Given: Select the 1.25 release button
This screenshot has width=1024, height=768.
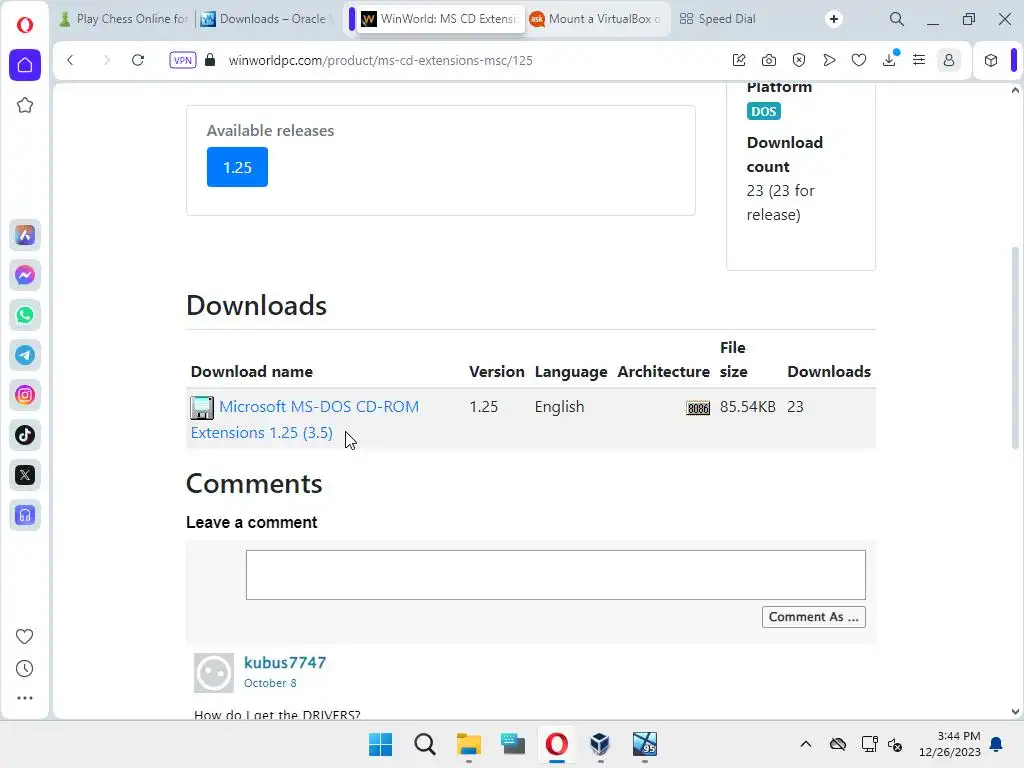Looking at the screenshot, I should click(237, 167).
